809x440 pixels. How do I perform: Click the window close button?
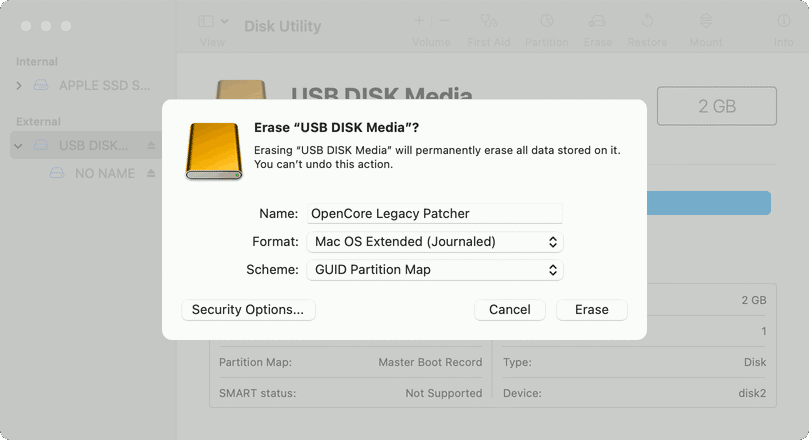[x=26, y=26]
